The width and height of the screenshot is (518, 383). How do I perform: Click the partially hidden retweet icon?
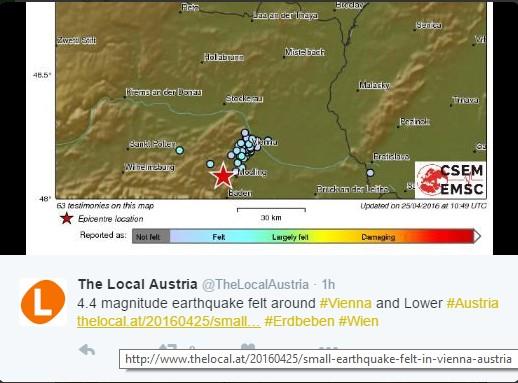pos(168,347)
